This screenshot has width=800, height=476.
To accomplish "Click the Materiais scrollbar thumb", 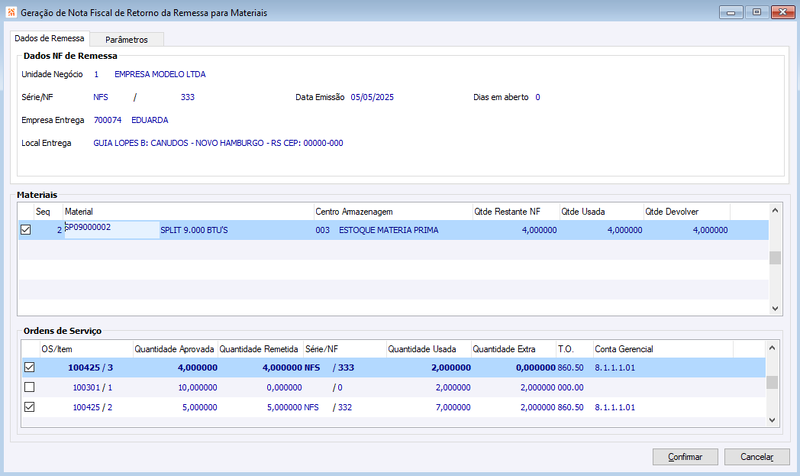I will 775,258.
